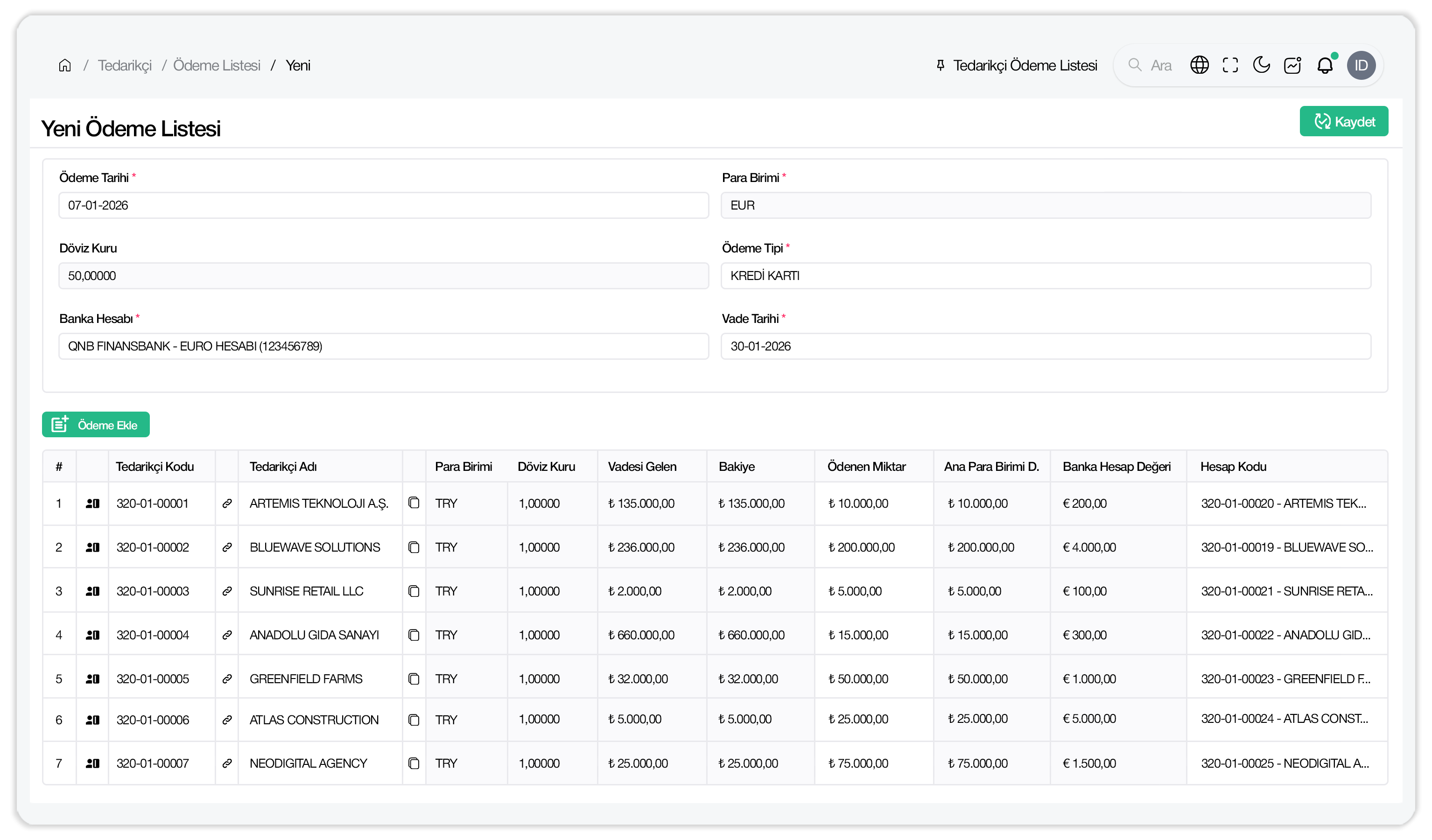Copy the ARTEMIS TEKNOLOJI A.Ş. name
The width and height of the screenshot is (1432, 840).
pos(414,503)
